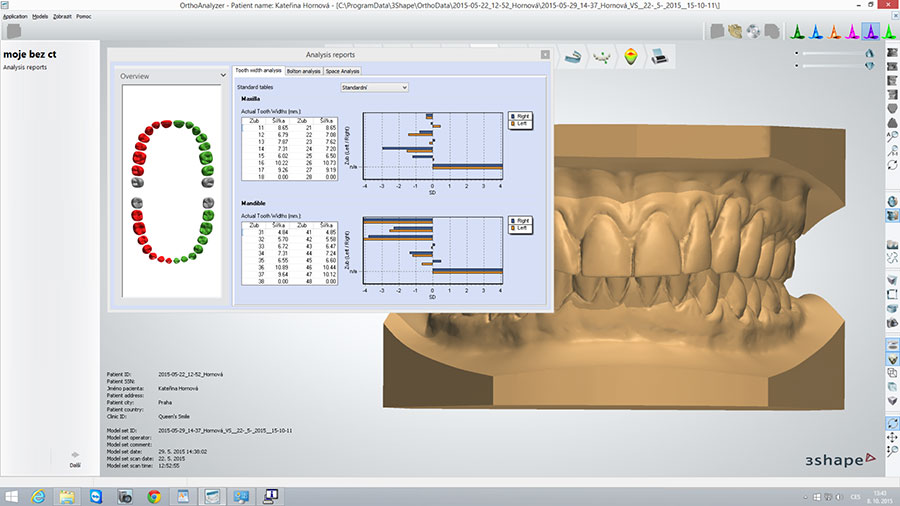
Task: Toggle the lower jaw visibility gem icon
Action: coord(870,66)
